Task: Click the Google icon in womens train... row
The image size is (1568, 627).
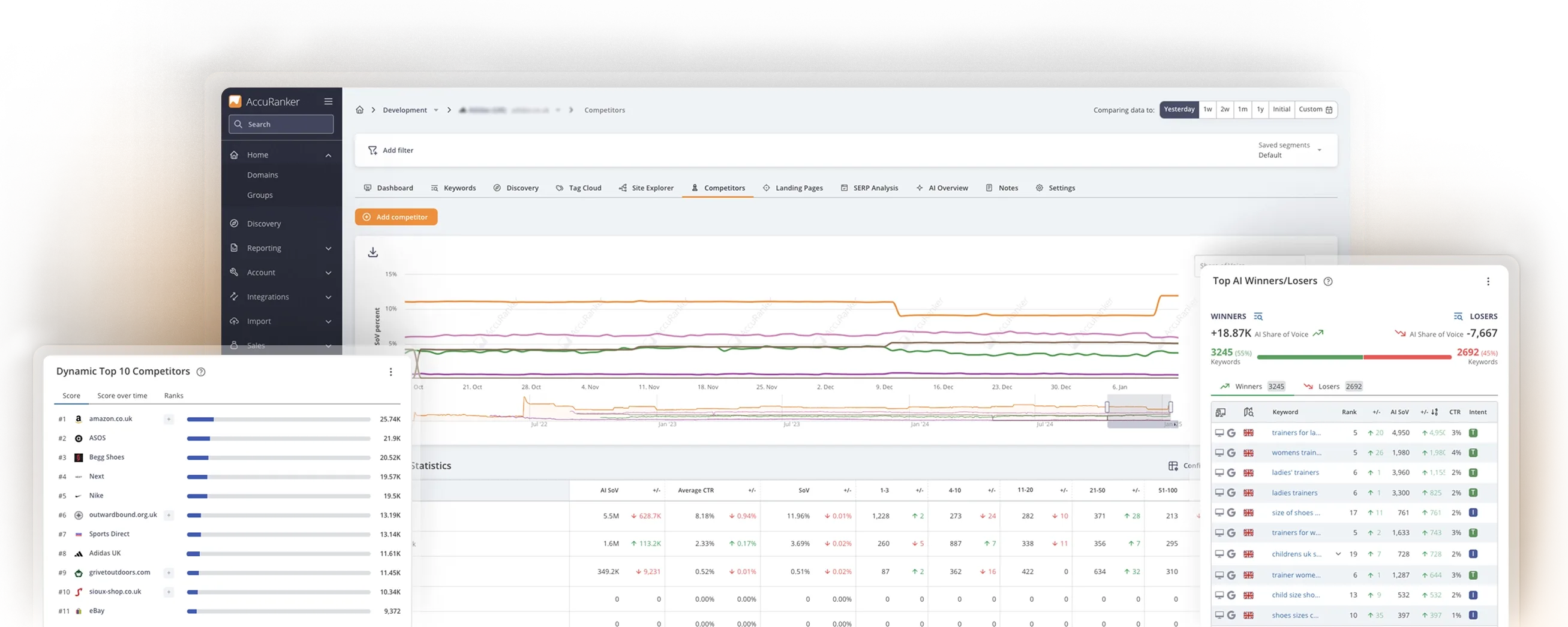Action: (1231, 453)
